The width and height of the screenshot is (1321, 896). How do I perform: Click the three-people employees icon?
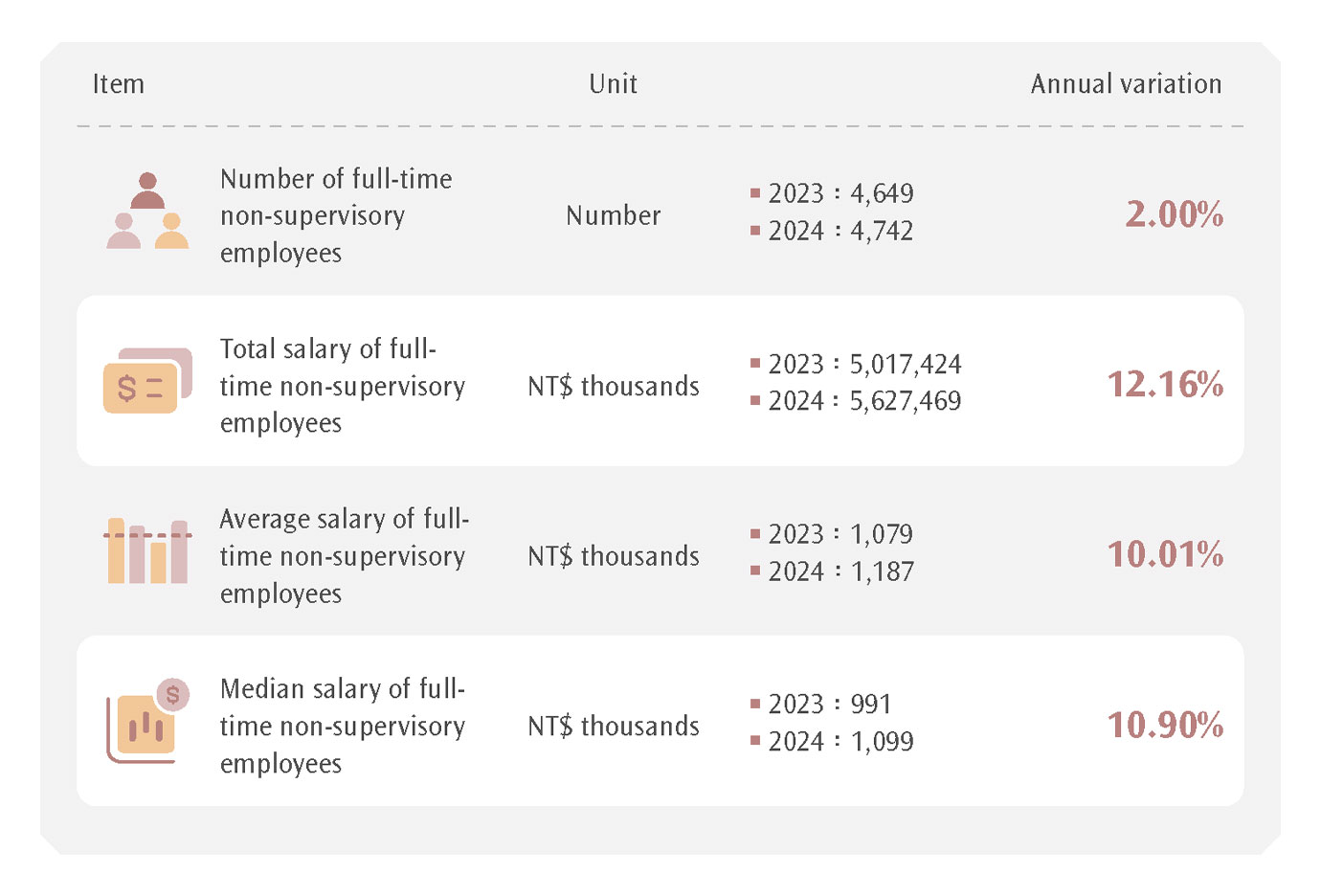pyautogui.click(x=147, y=212)
